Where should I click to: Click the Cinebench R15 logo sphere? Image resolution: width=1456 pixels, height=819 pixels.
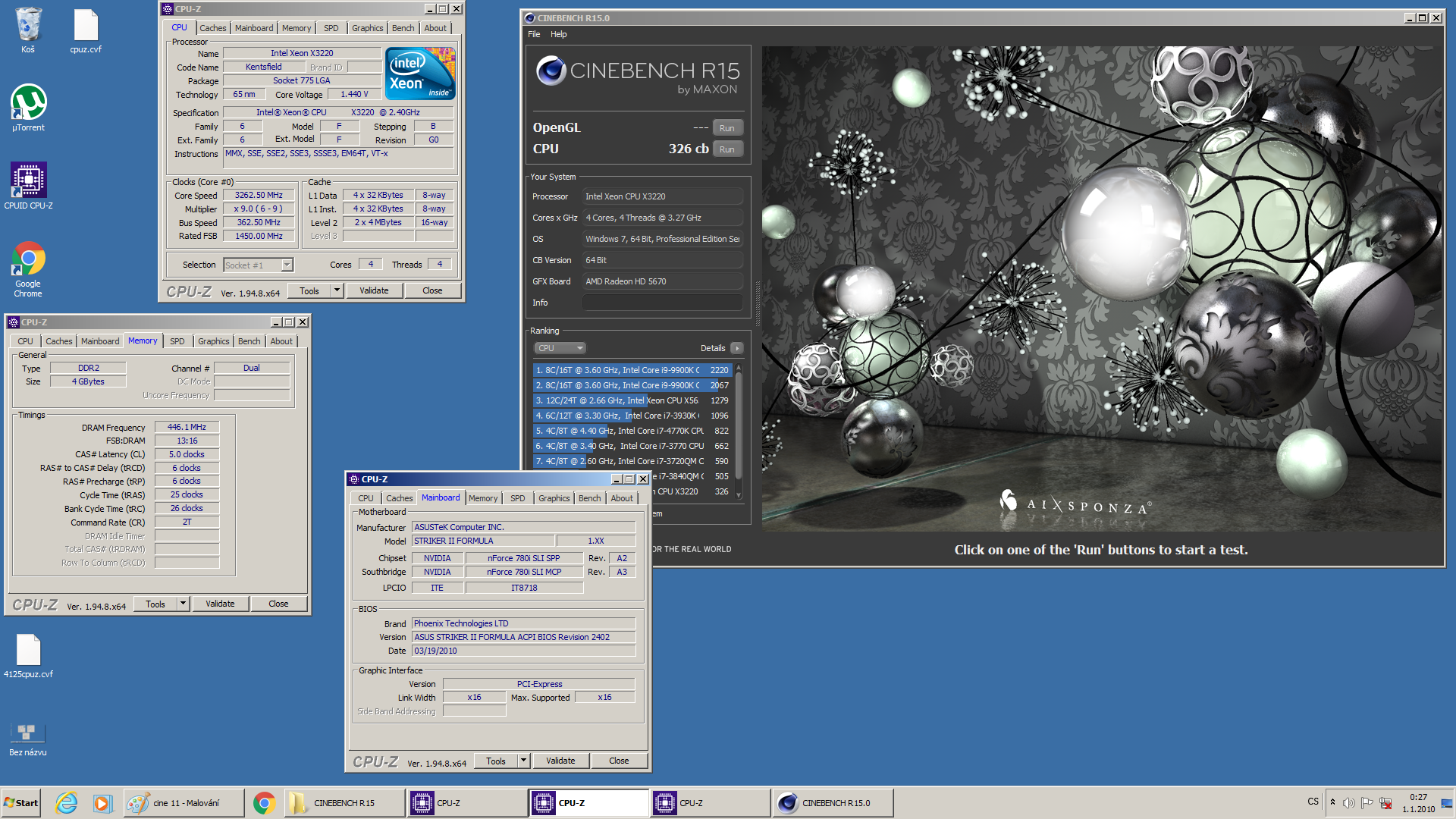click(551, 71)
